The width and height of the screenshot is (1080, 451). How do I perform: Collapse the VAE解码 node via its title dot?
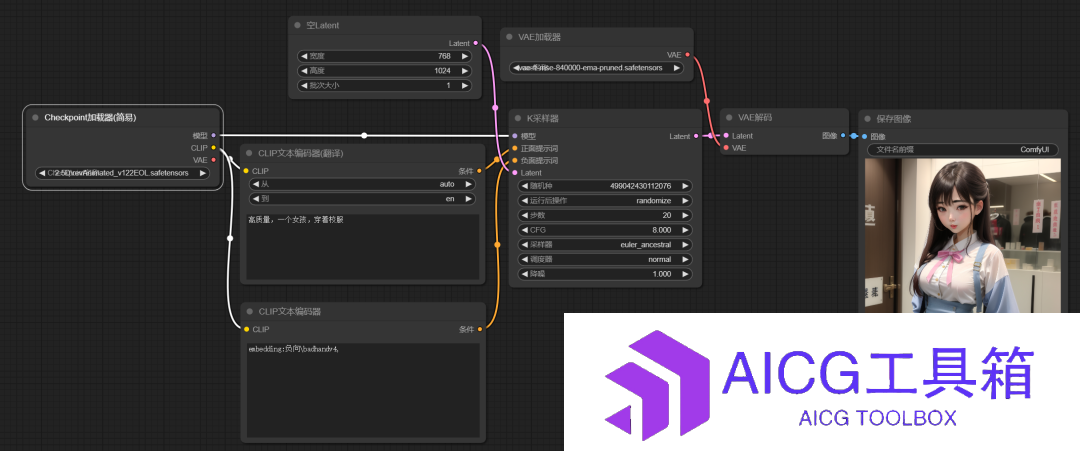(729, 118)
